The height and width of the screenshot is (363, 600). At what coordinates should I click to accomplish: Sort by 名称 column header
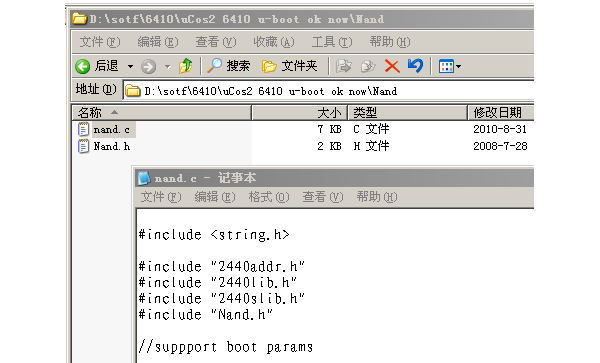tap(161, 113)
